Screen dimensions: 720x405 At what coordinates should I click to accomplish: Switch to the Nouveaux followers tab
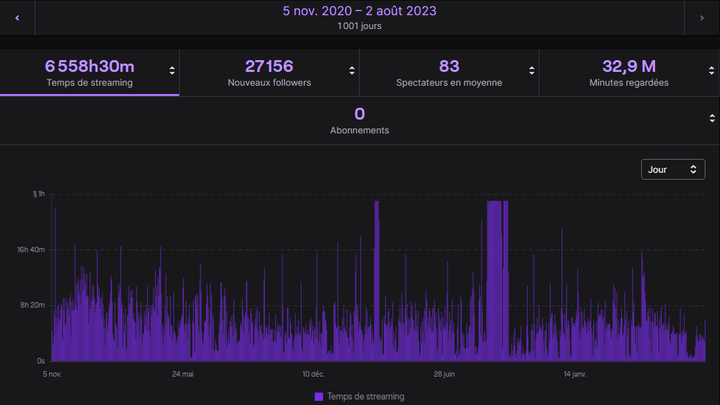pos(269,72)
